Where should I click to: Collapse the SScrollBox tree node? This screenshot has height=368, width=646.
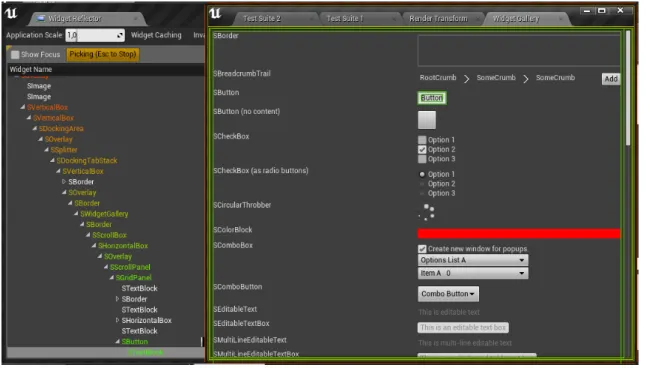[x=88, y=236]
